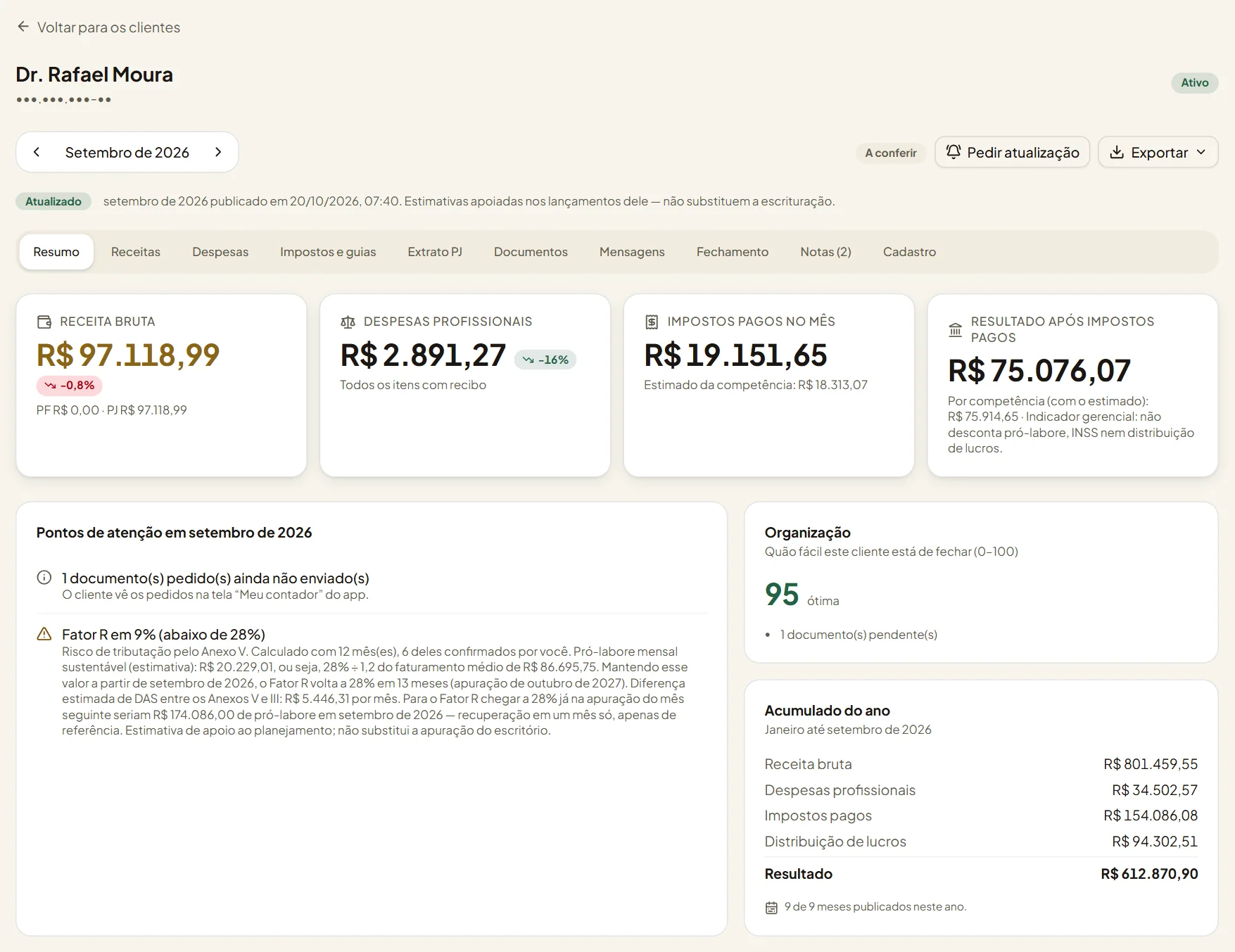
Task: Open the Extrato PJ tab
Action: click(435, 252)
